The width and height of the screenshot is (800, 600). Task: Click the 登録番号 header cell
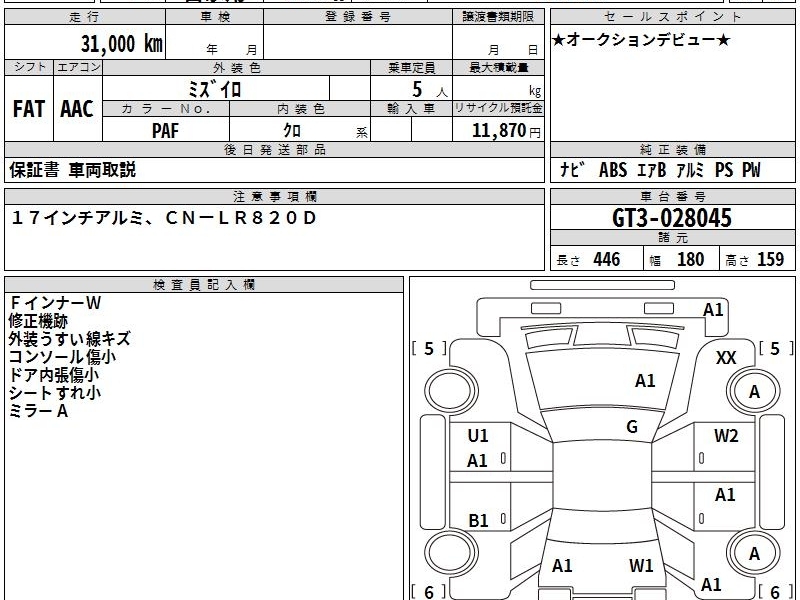pyautogui.click(x=358, y=17)
